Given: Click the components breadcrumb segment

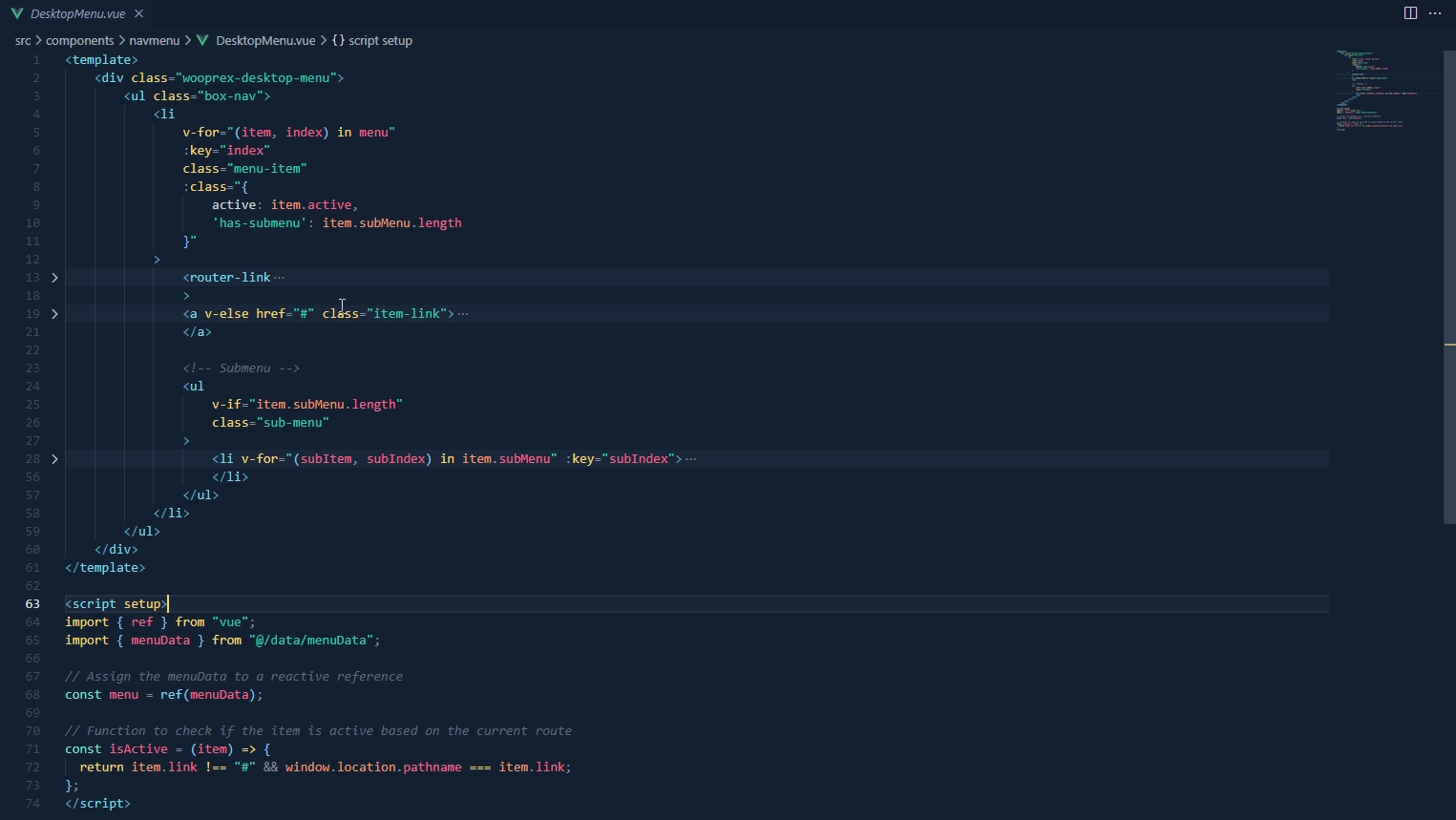Looking at the screenshot, I should (80, 41).
